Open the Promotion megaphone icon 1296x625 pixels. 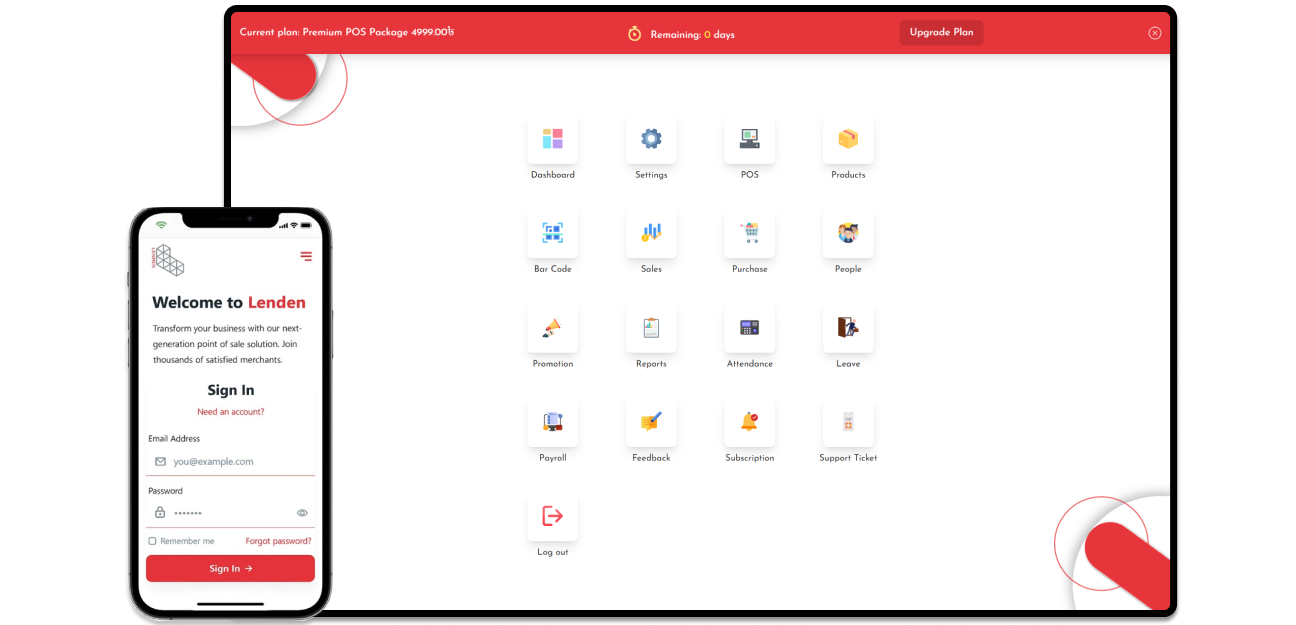[x=552, y=328]
